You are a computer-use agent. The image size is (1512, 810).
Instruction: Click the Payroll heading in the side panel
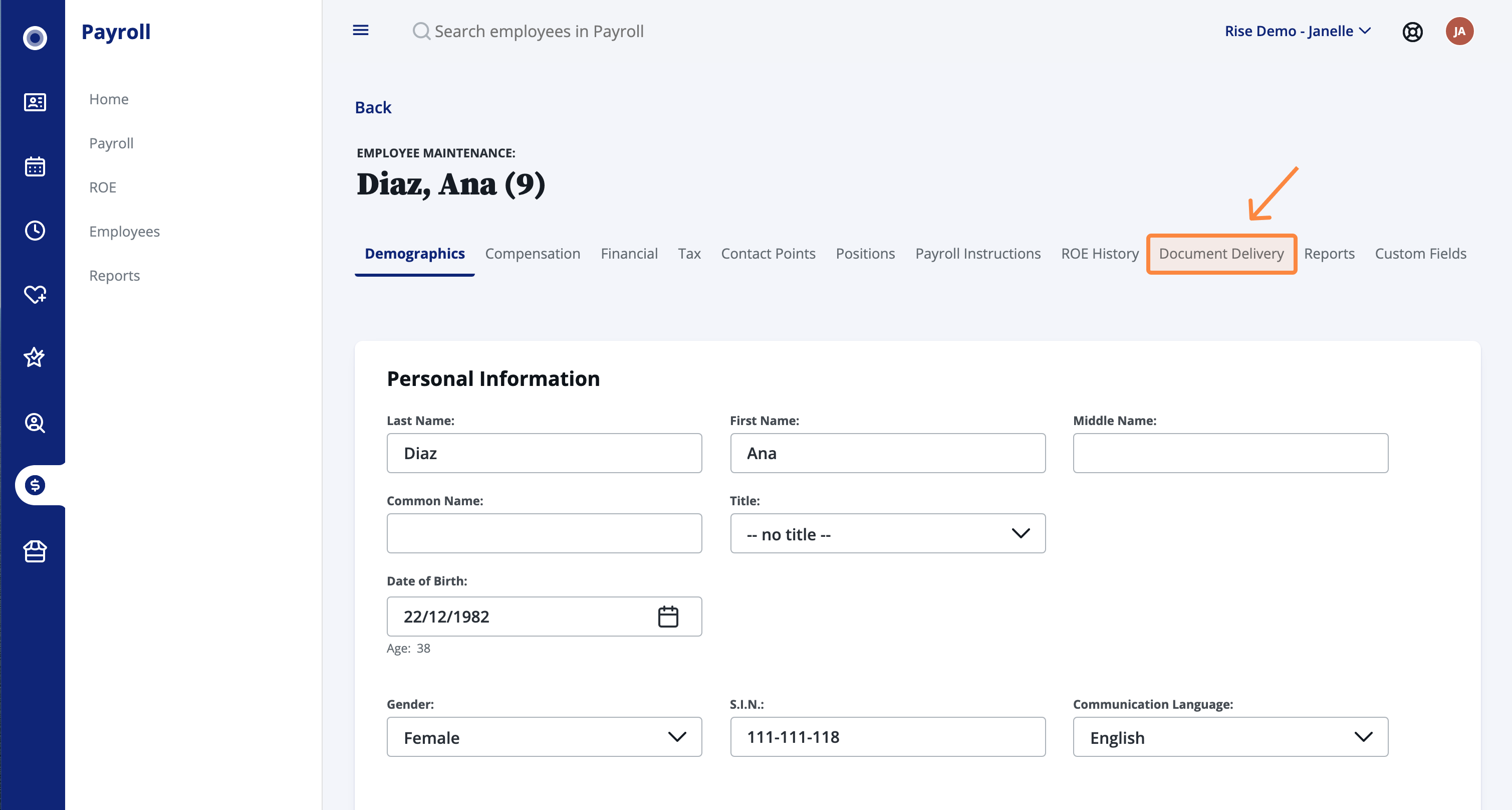(x=116, y=32)
